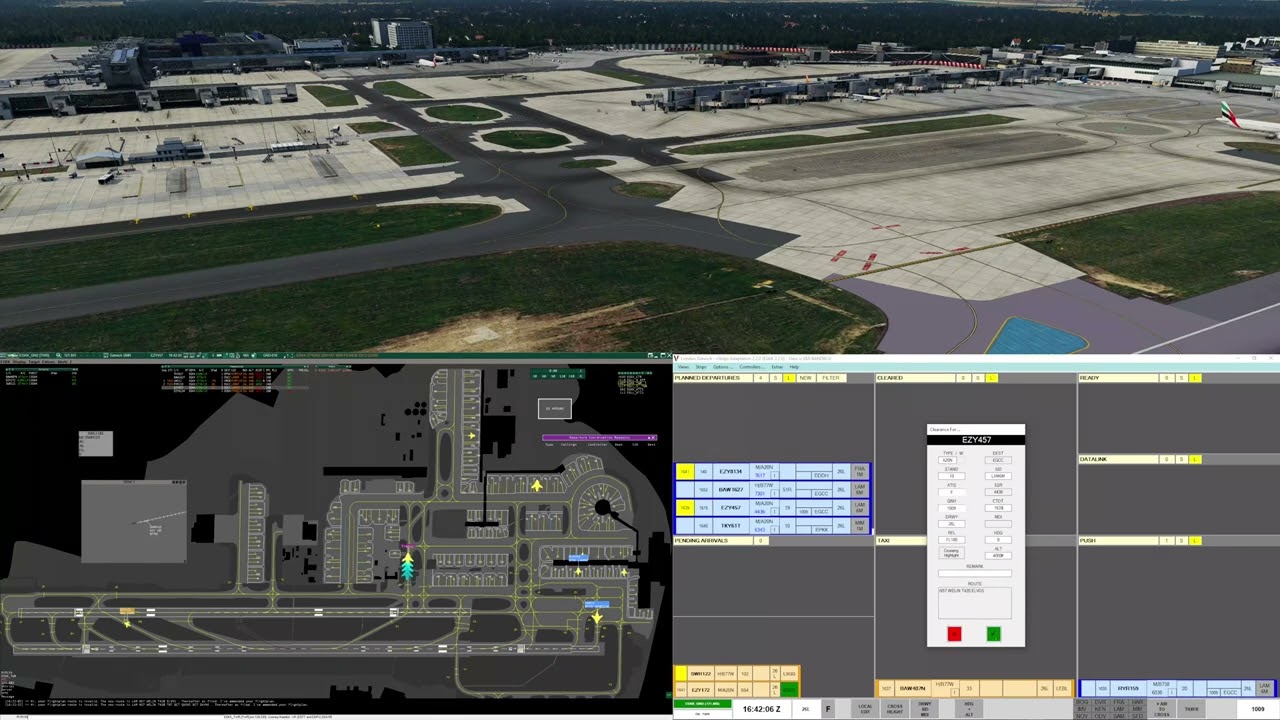Toggle S in Cleared bay header
The width and height of the screenshot is (1280, 720).
click(x=977, y=378)
